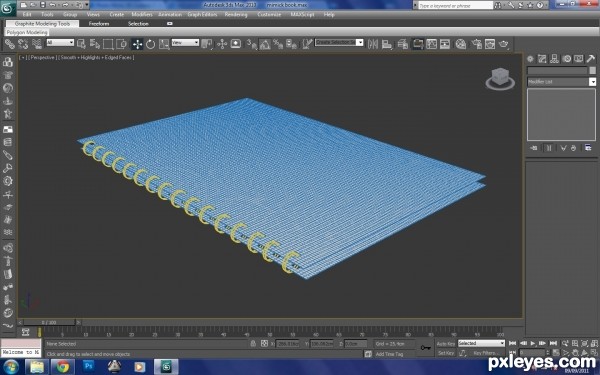
Task: Open the Material Editor
Action: pyautogui.click(x=461, y=44)
